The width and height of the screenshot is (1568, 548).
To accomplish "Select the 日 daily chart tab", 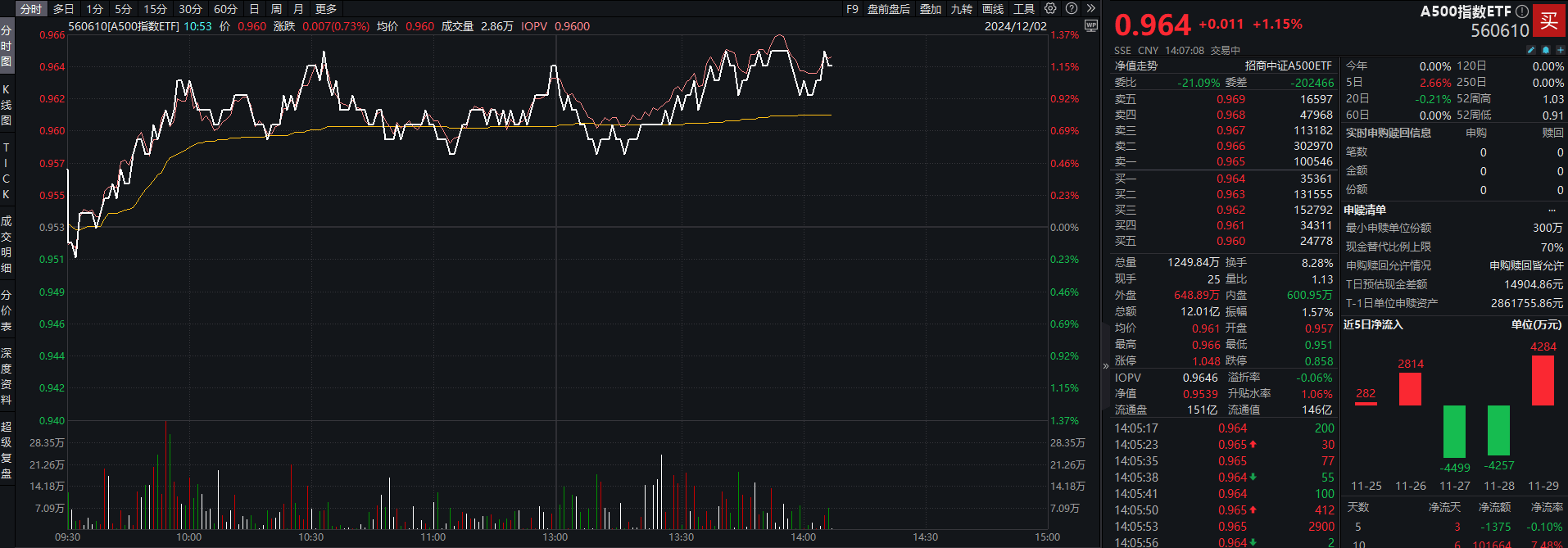I will point(254,9).
